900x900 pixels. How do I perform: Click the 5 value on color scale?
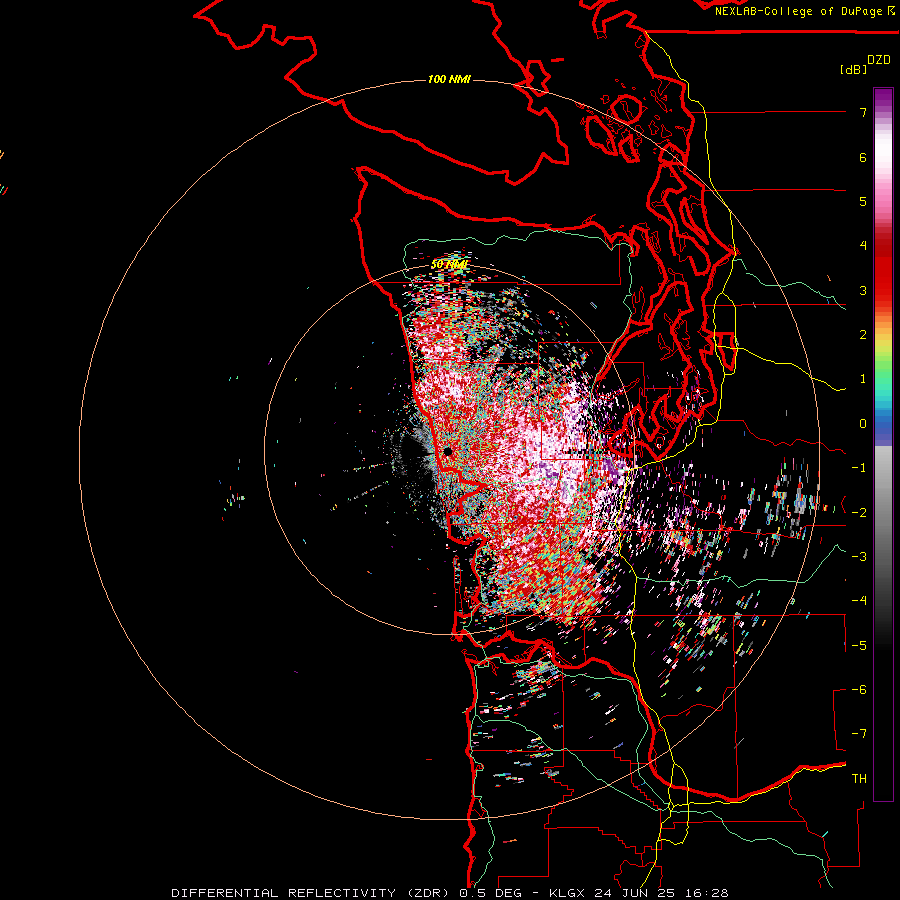tap(863, 201)
